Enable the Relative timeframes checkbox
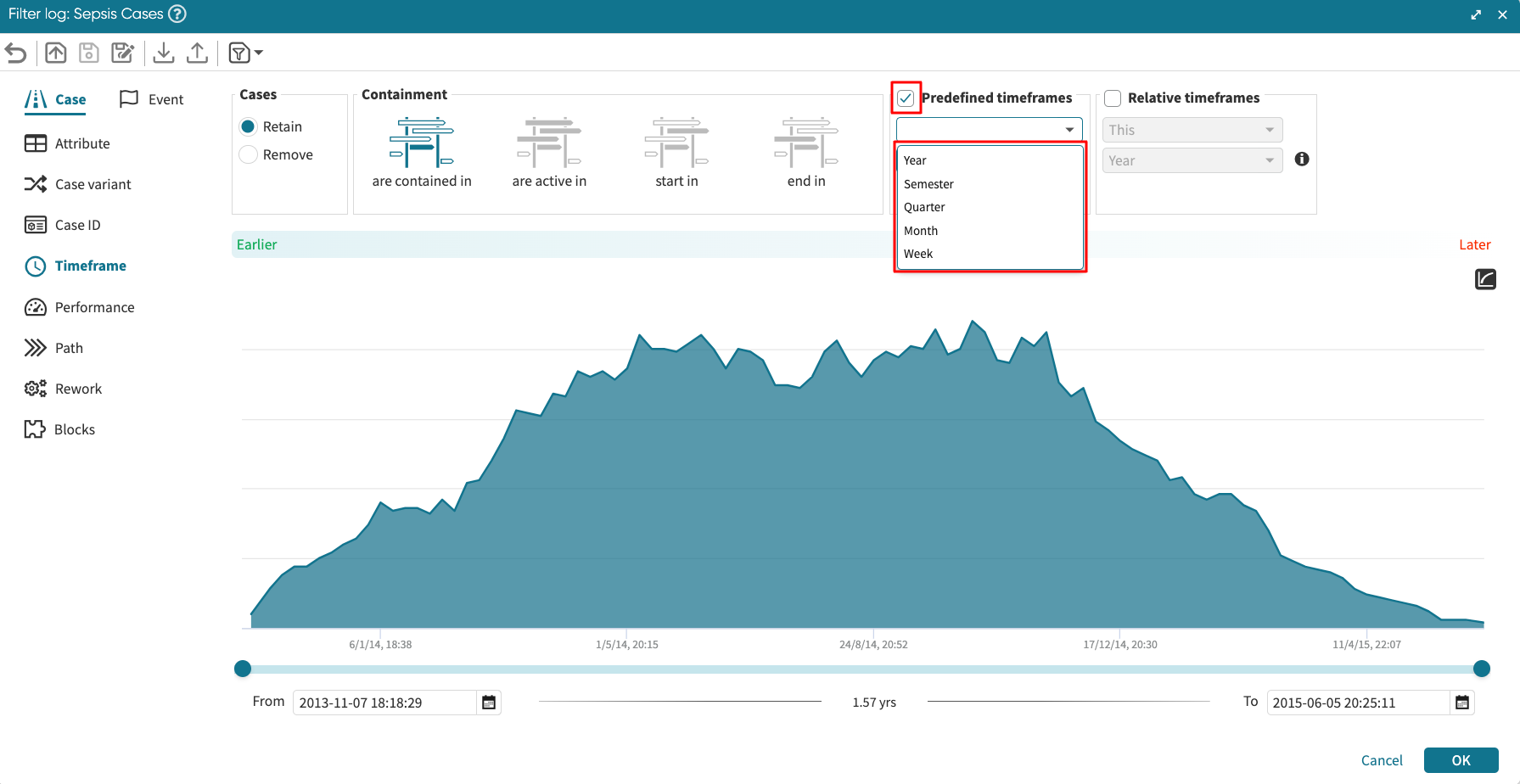This screenshot has width=1520, height=784. (x=1113, y=98)
